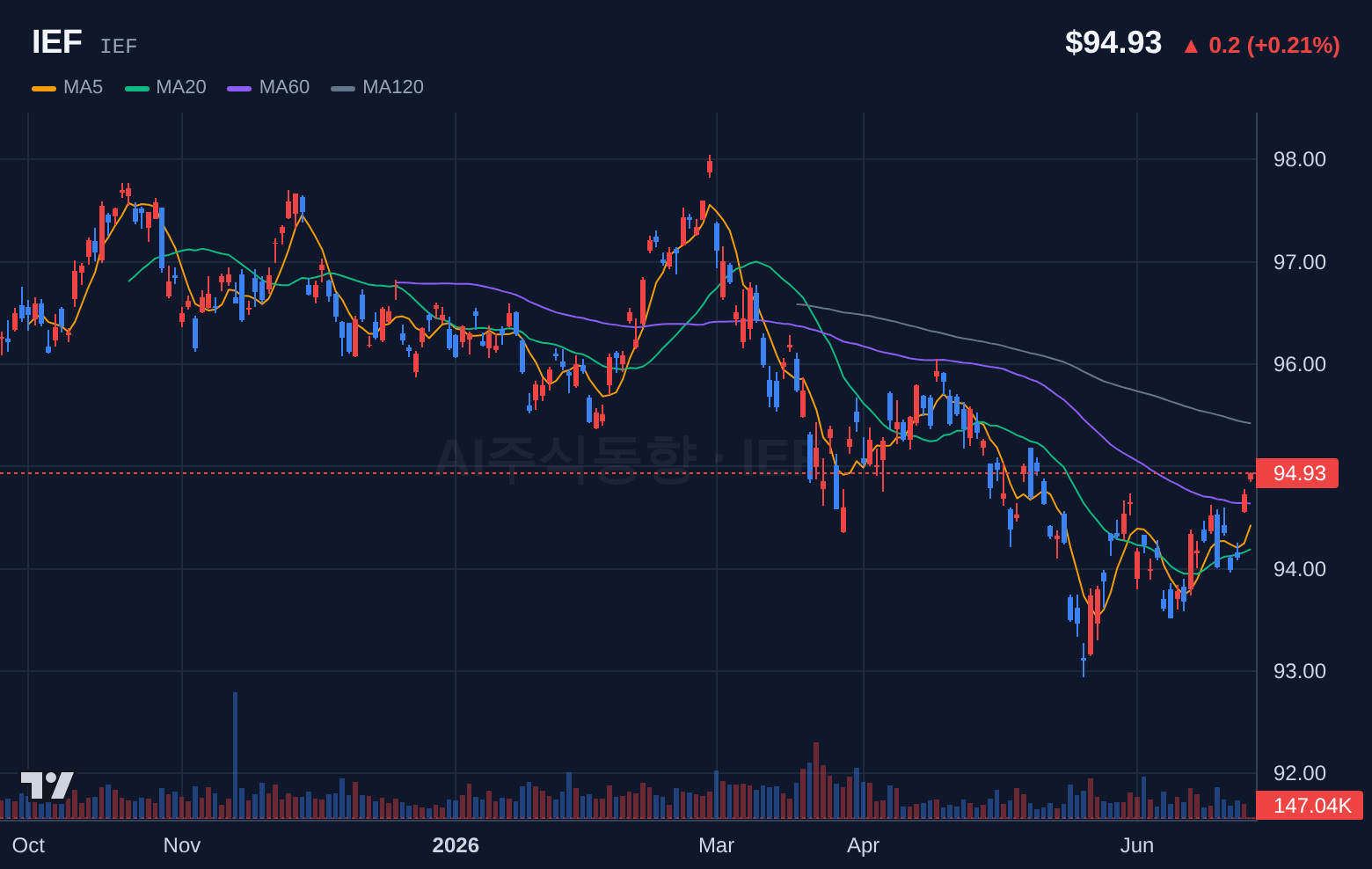The height and width of the screenshot is (869, 1372).
Task: Toggle the MA60 legend entry
Action: tap(268, 87)
